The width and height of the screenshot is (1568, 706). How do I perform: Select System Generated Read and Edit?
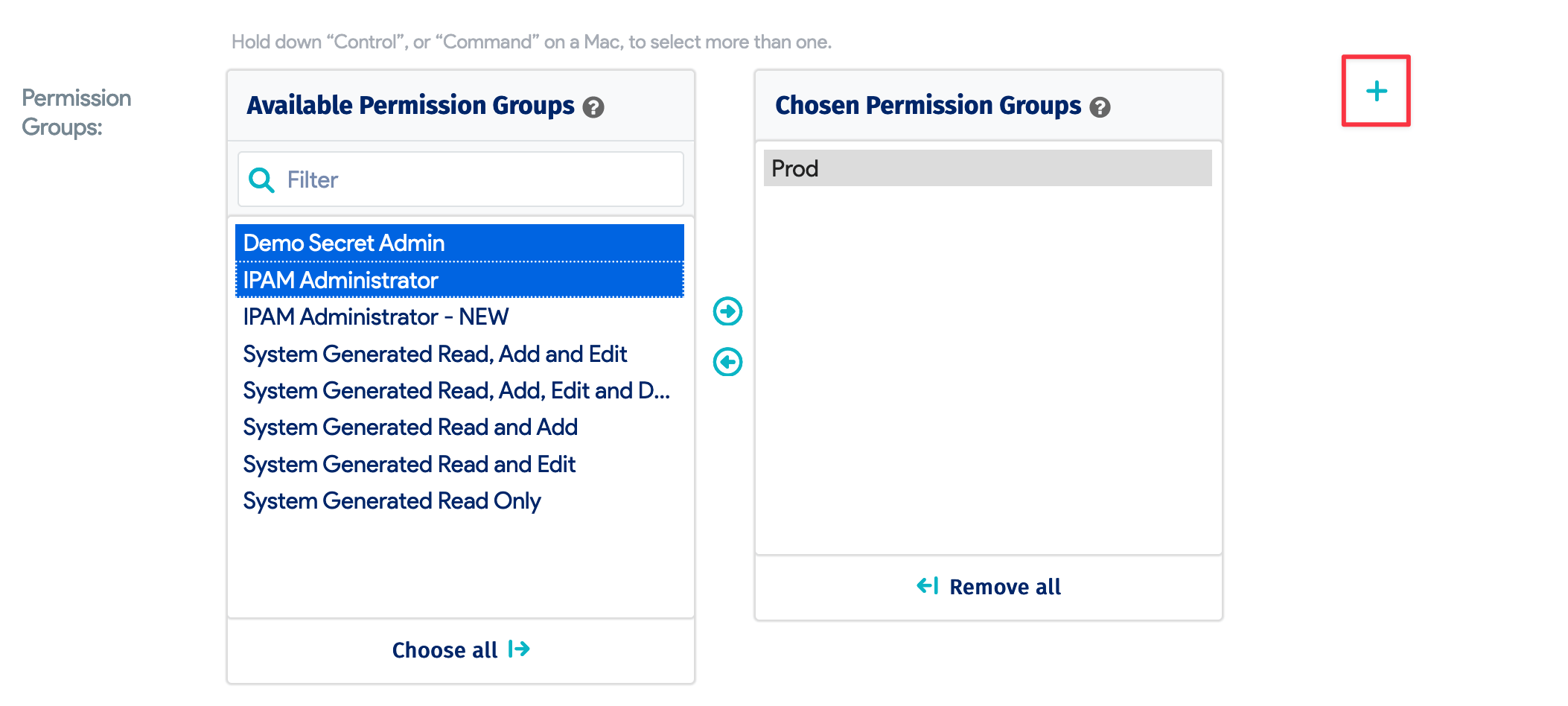click(x=409, y=464)
